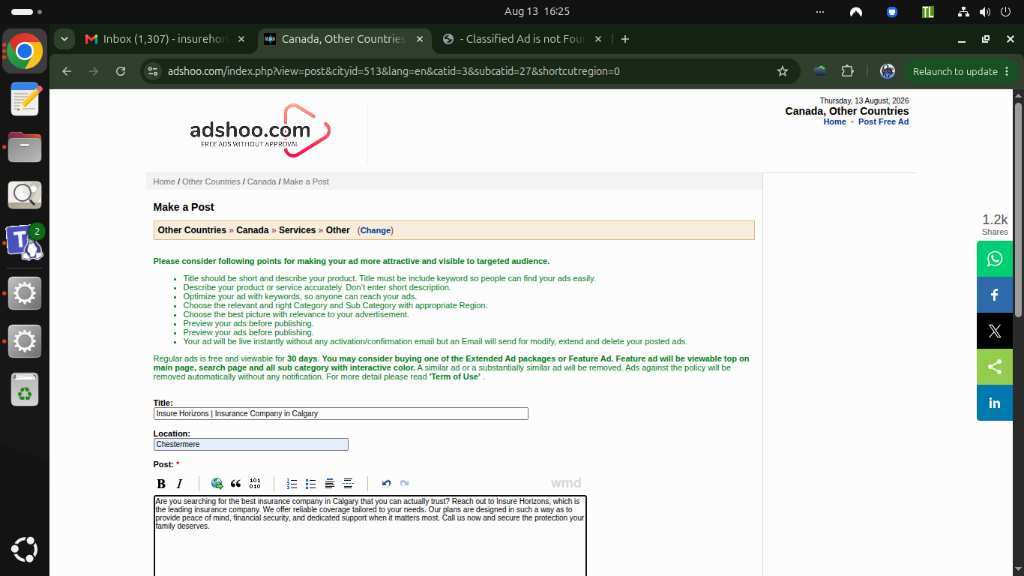
Task: Insert blockquote in post editor
Action: [x=236, y=483]
